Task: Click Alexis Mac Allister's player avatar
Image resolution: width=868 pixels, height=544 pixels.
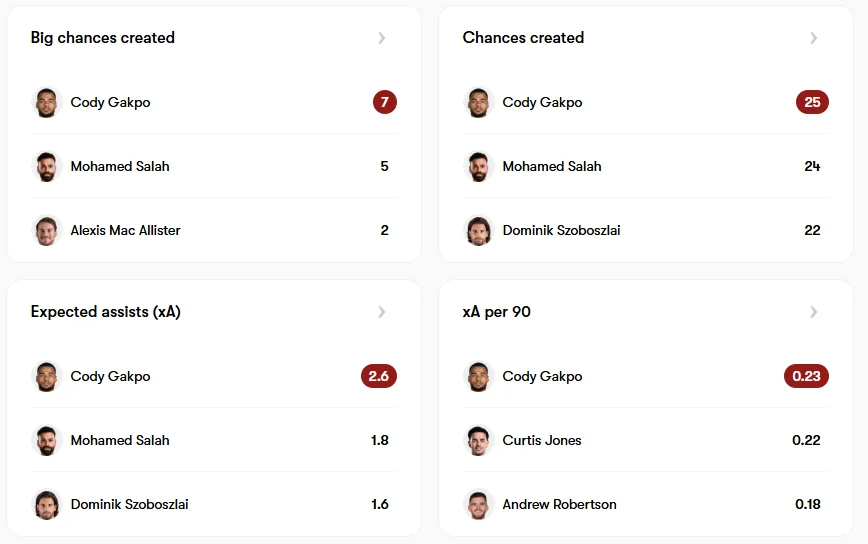Action: 47,230
